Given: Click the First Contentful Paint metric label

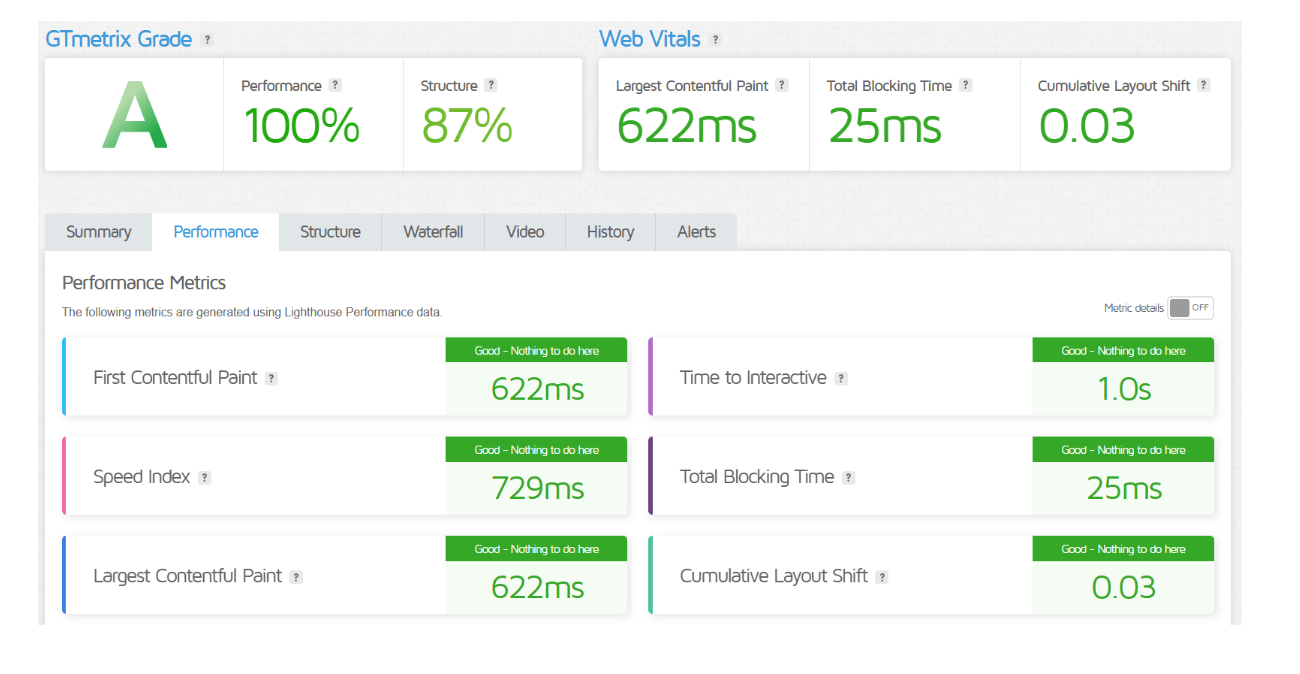Looking at the screenshot, I should point(175,378).
